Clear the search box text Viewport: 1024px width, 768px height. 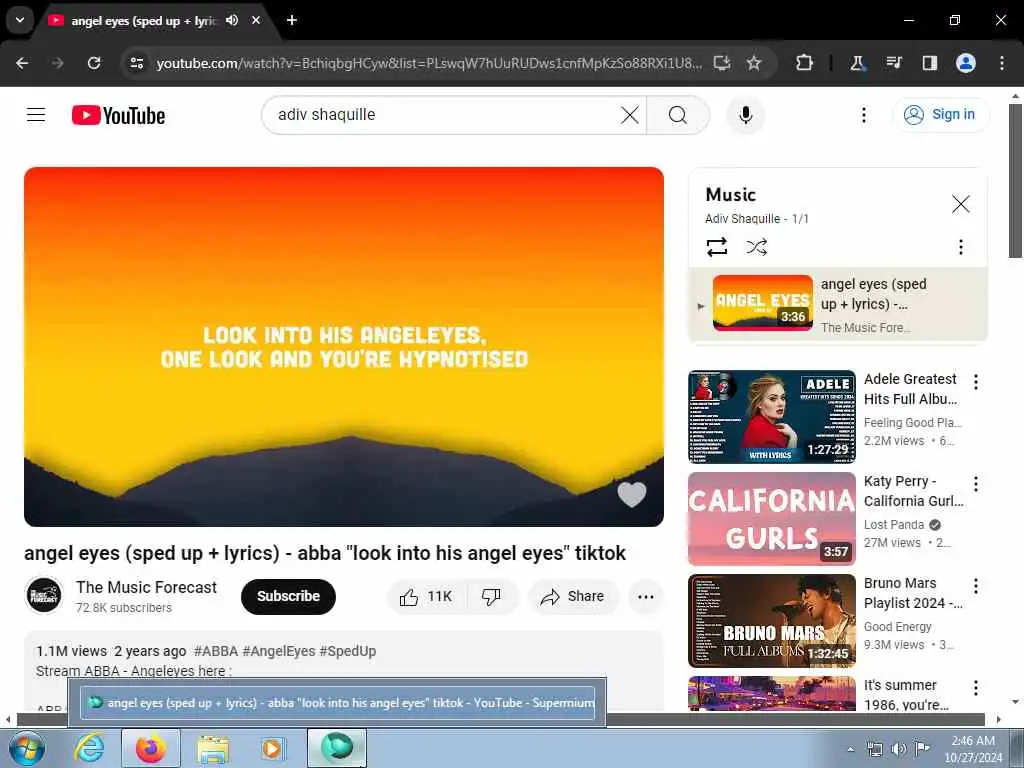(x=630, y=116)
